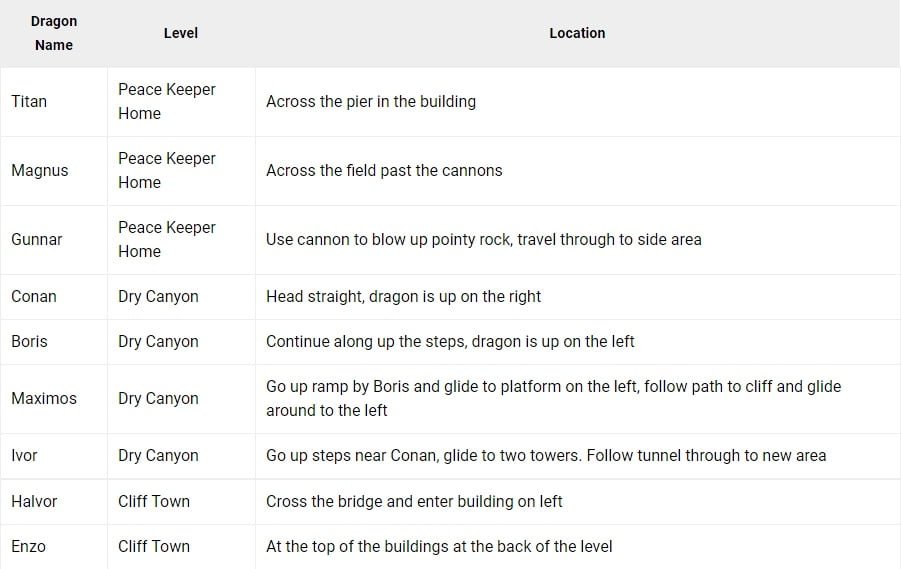The width and height of the screenshot is (901, 569).
Task: Click the Conan name cell
Action: (x=34, y=296)
